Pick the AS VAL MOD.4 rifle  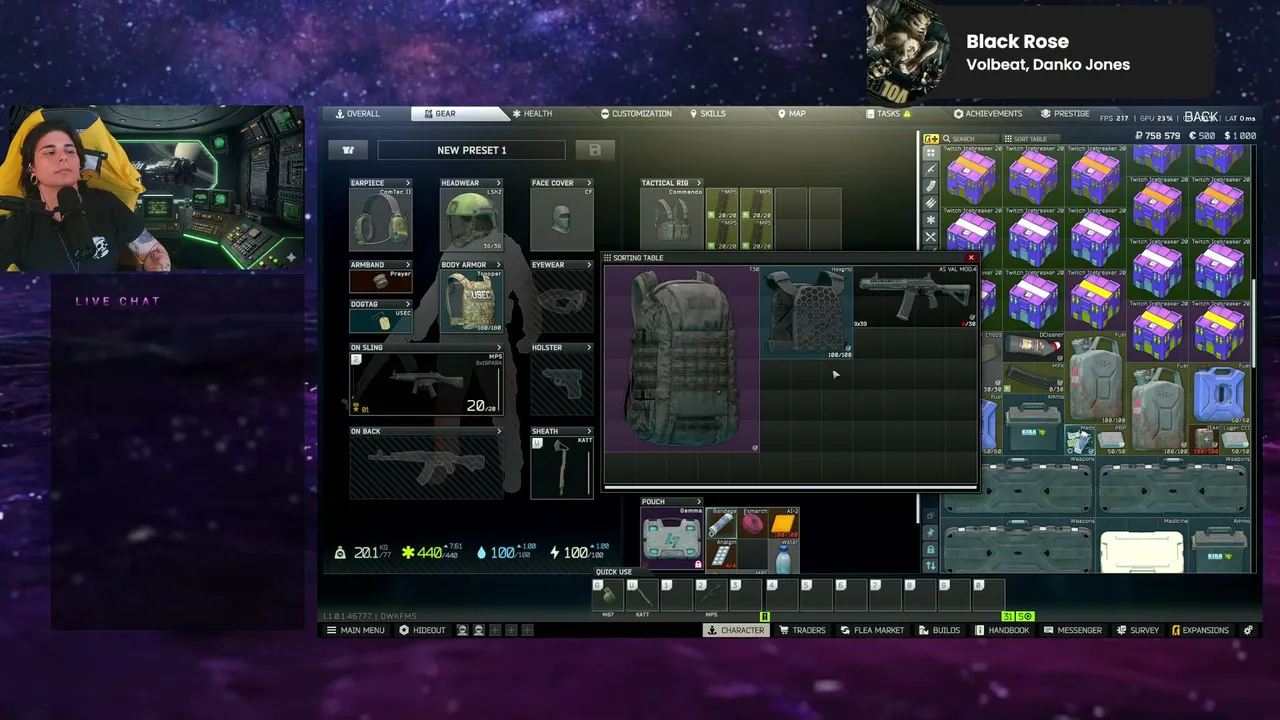(x=915, y=297)
